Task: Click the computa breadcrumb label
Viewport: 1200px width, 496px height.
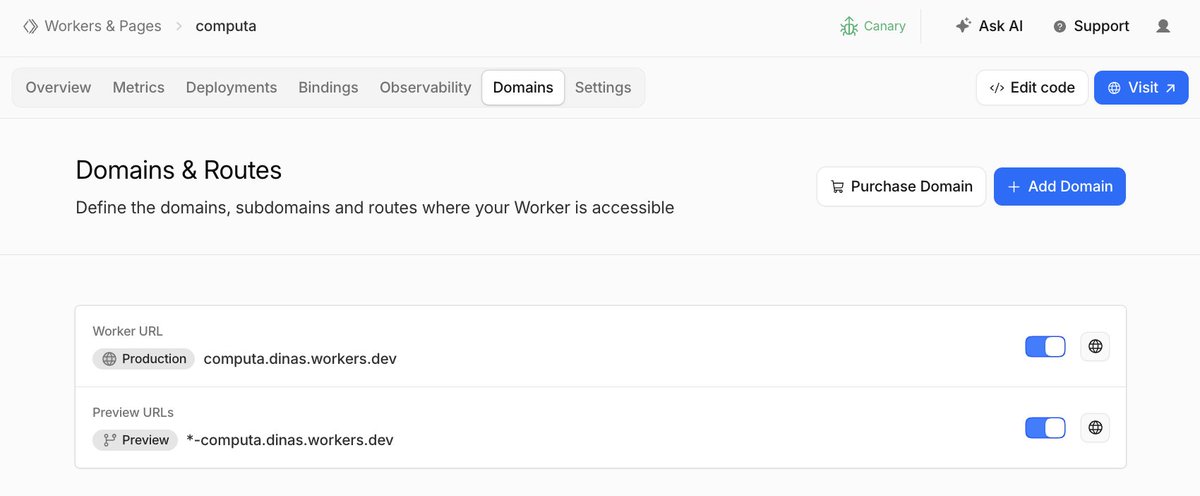Action: click(226, 26)
